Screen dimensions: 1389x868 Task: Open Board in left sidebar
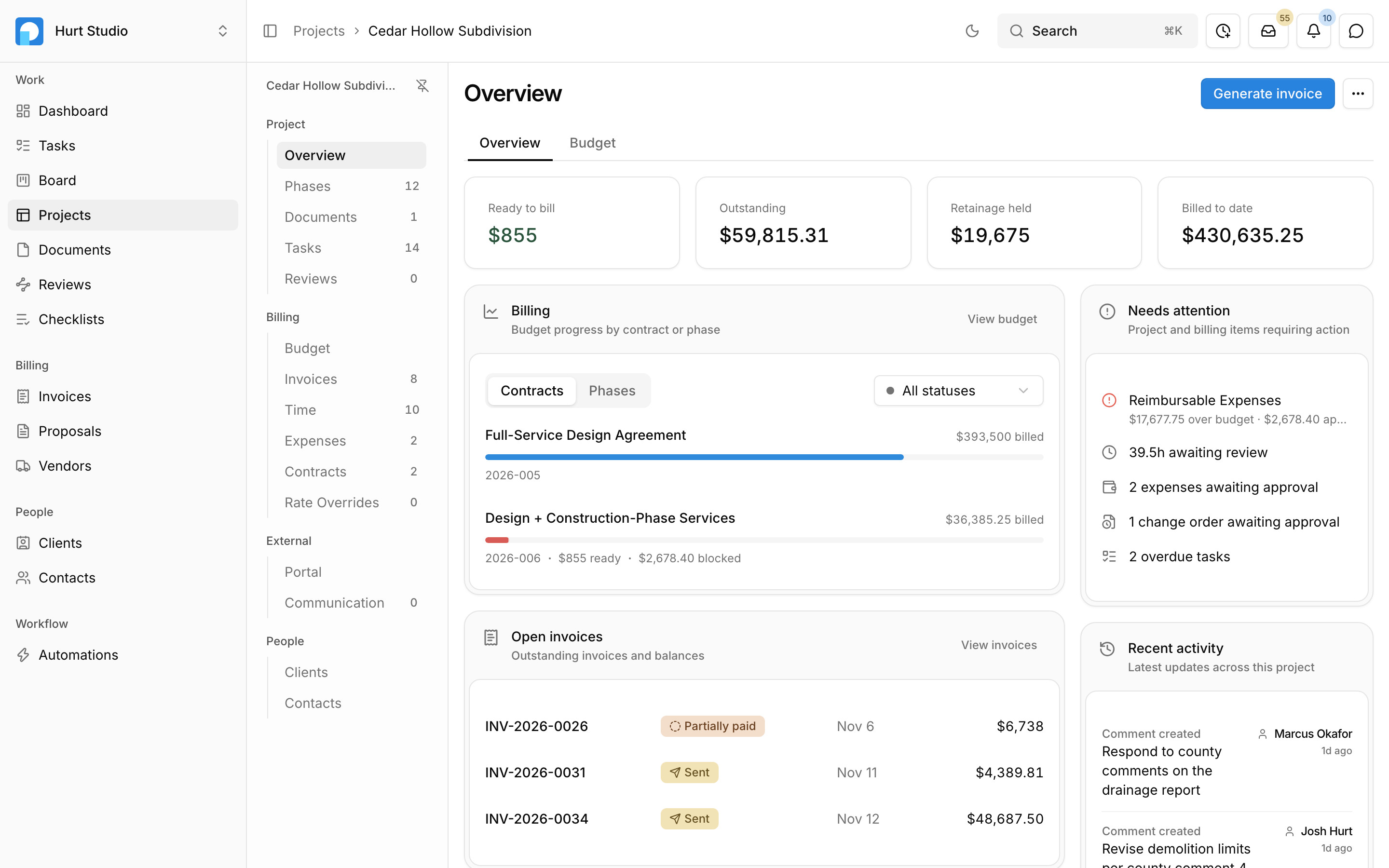coord(123,180)
